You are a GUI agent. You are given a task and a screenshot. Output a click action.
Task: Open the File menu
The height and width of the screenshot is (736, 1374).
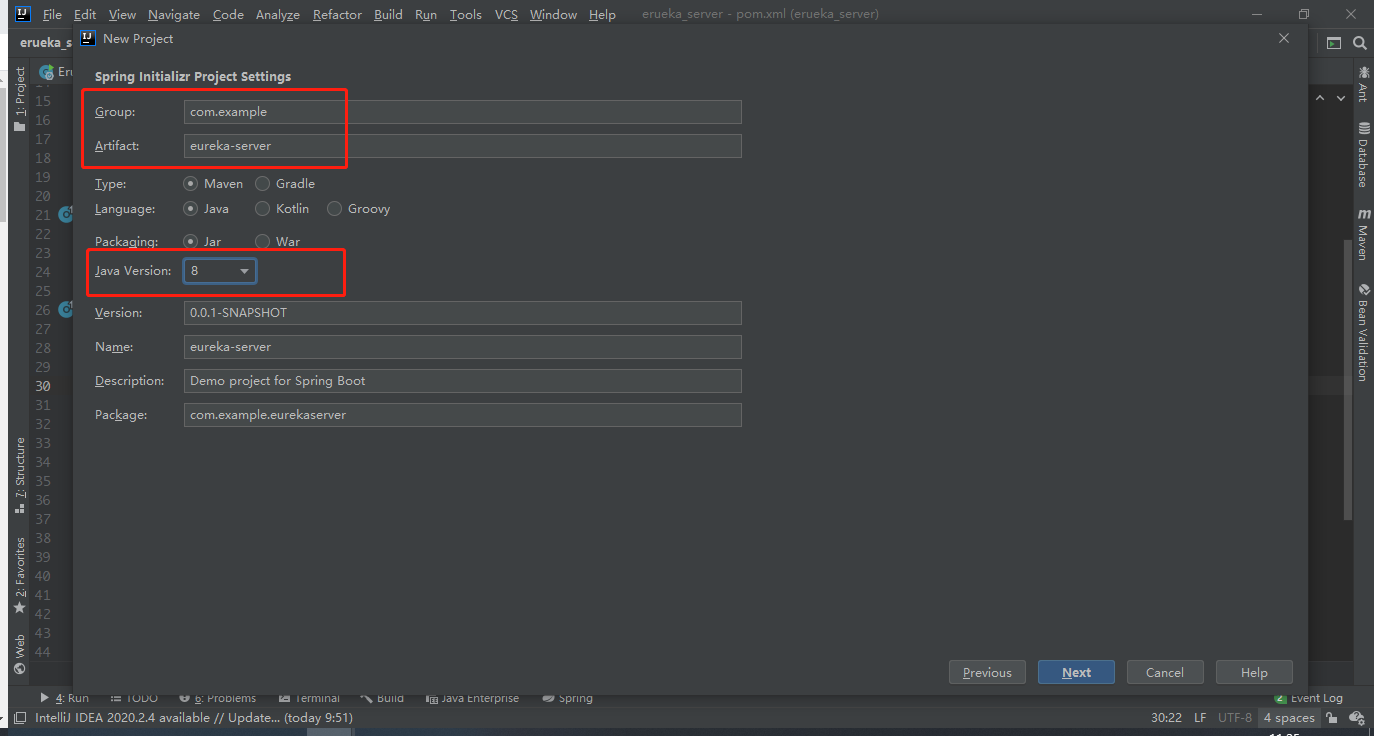click(x=52, y=15)
